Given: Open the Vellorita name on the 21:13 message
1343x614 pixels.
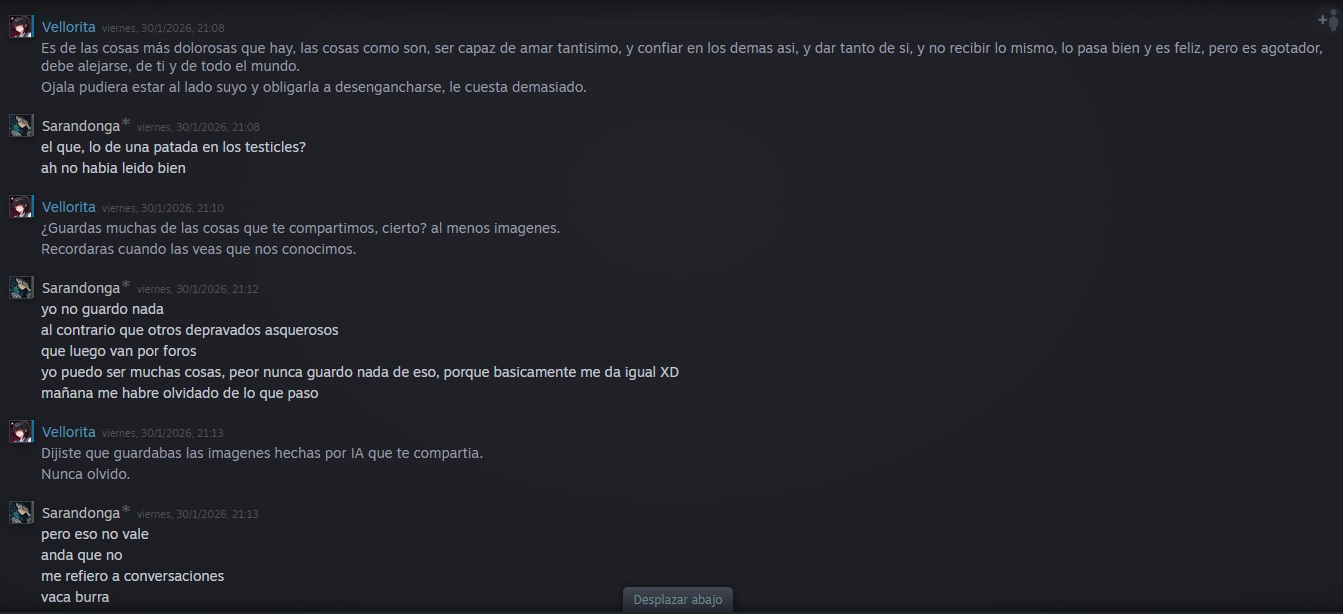Looking at the screenshot, I should [x=69, y=432].
